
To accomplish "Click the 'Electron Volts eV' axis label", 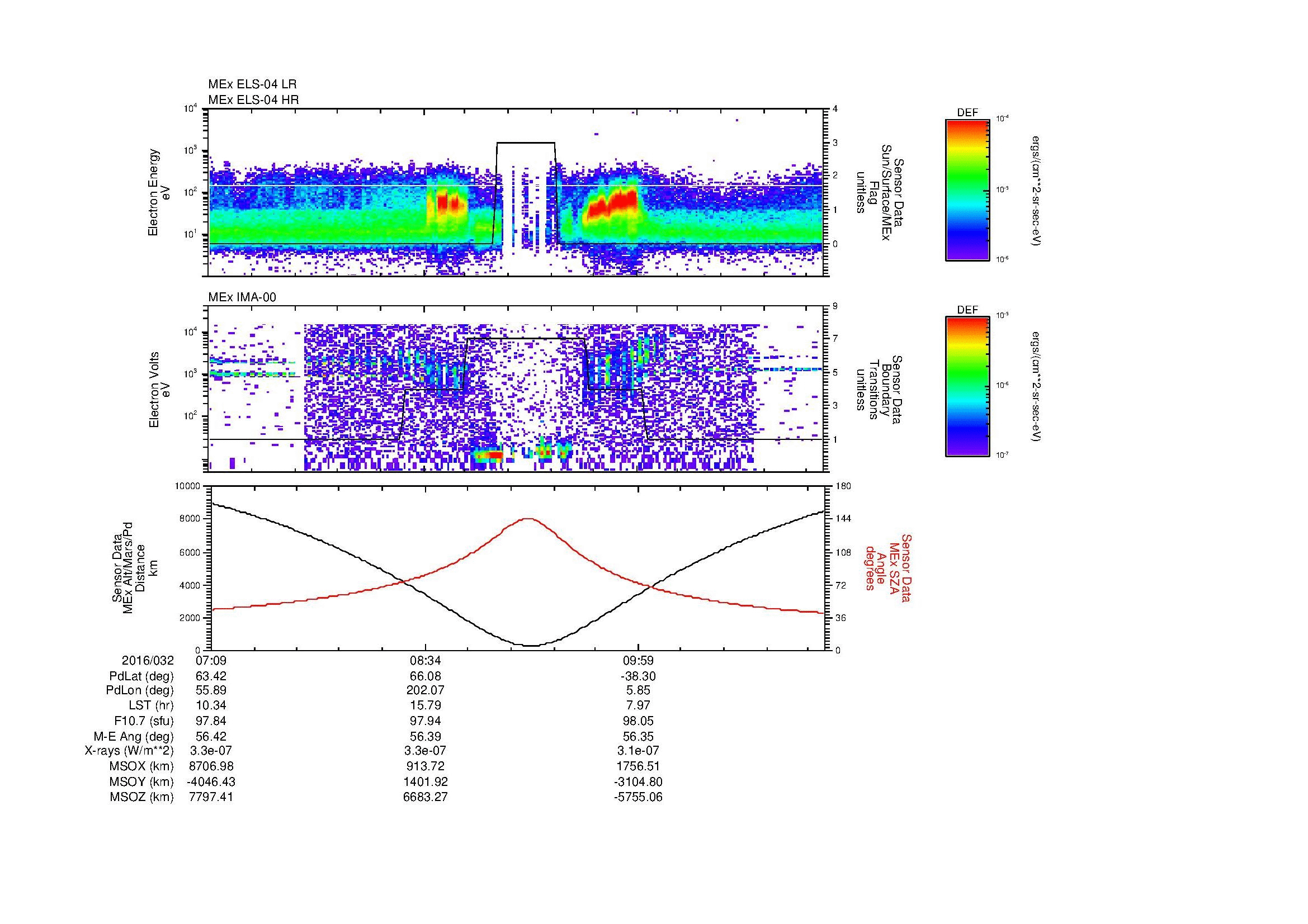I will click(x=159, y=390).
